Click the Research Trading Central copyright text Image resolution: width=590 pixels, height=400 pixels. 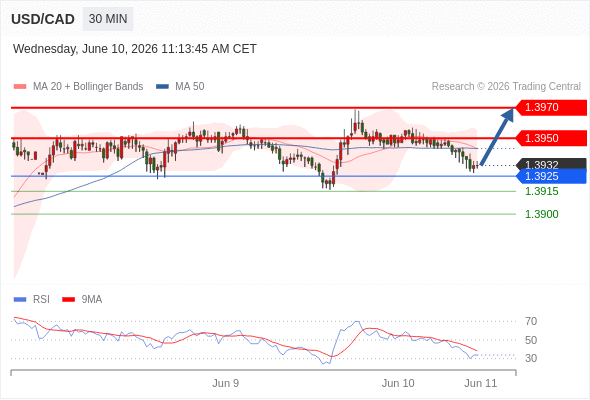(x=506, y=87)
